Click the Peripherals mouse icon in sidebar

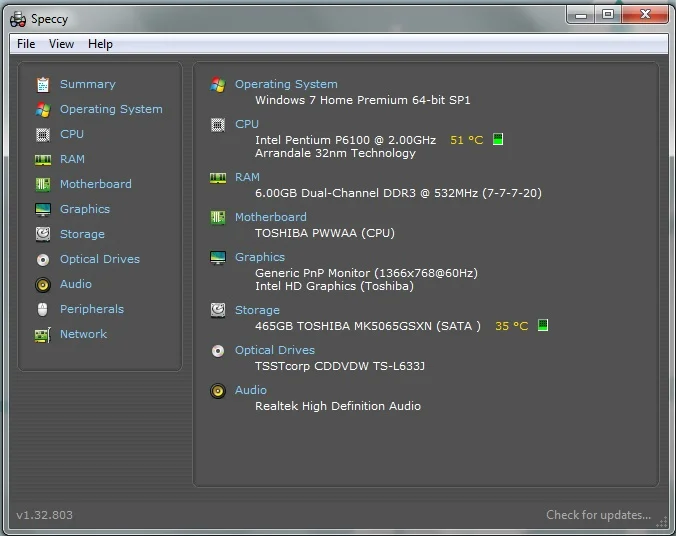coord(42,309)
